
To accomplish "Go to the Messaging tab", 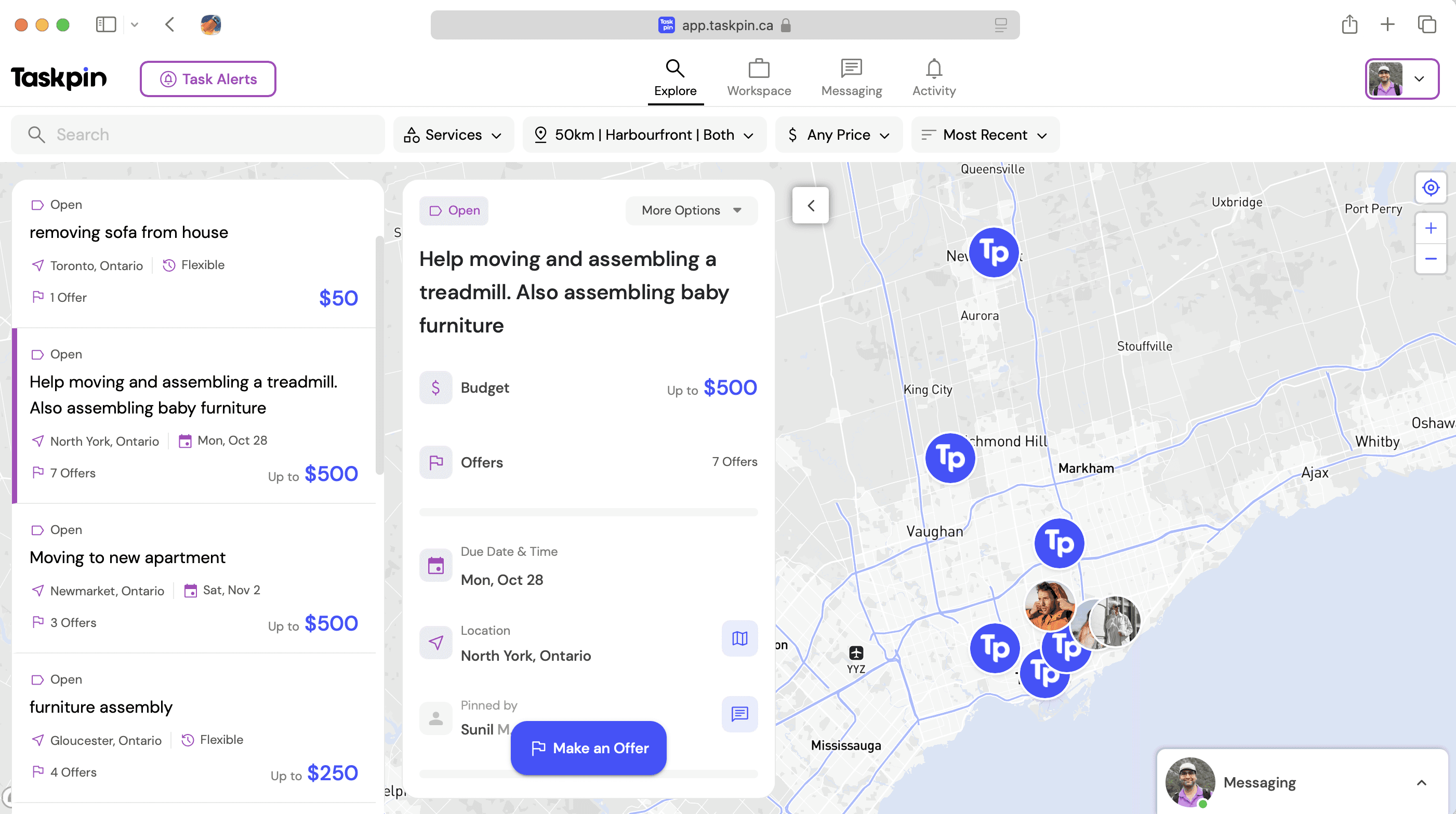I will (x=851, y=78).
